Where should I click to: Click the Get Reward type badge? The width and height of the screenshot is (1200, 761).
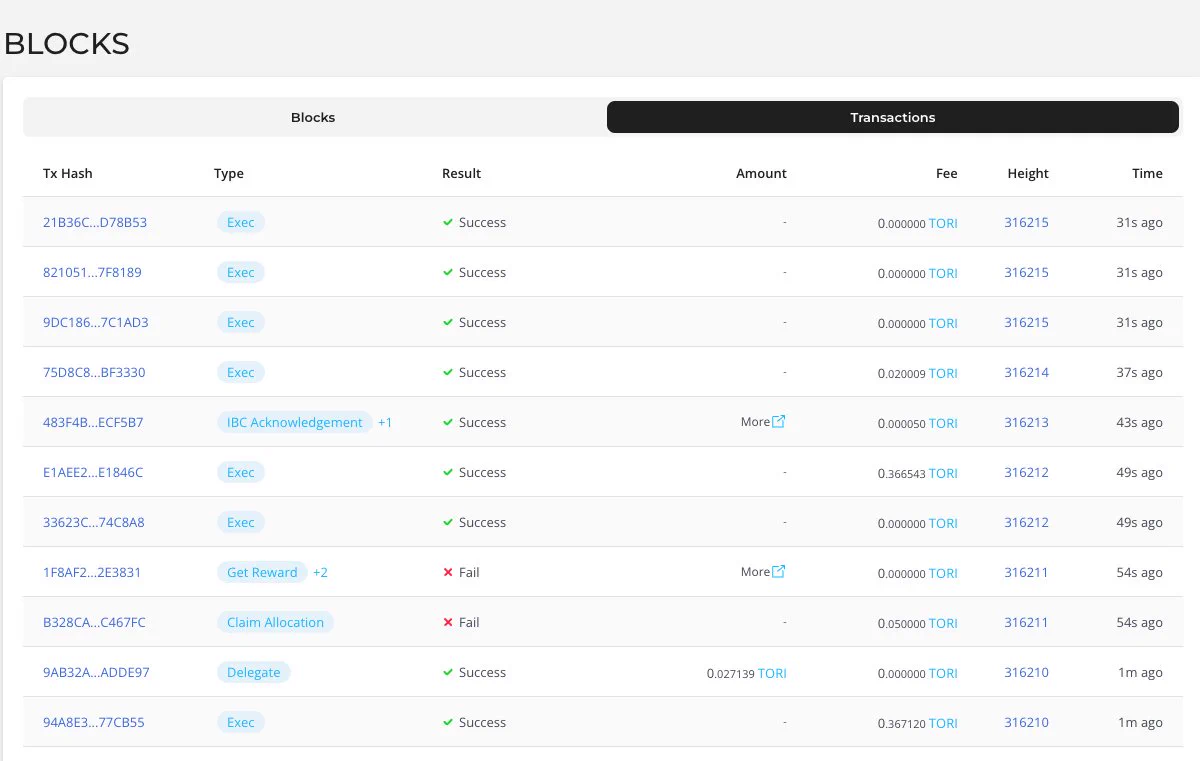262,572
